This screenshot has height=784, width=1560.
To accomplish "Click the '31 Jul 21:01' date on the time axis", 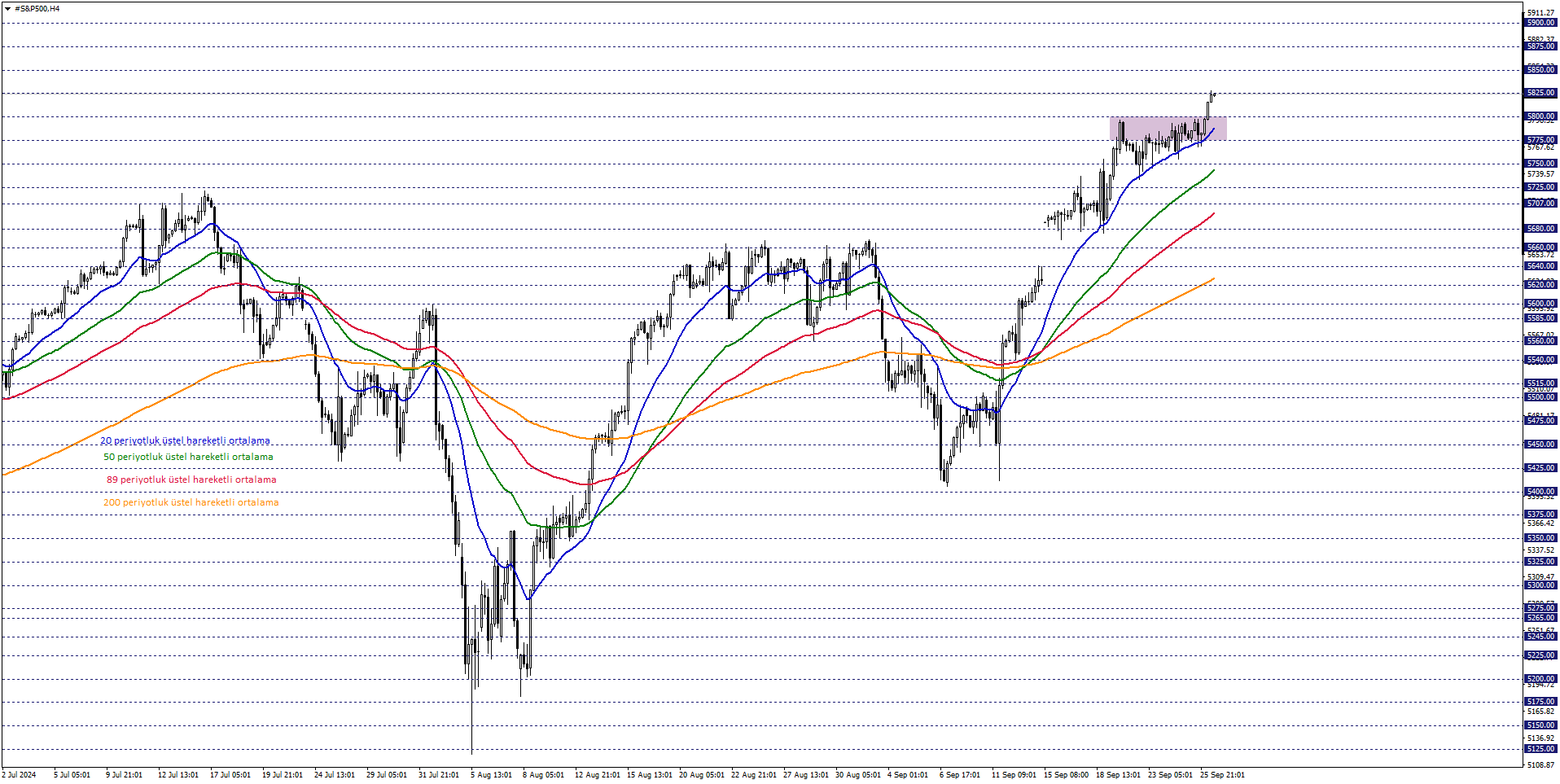I will pyautogui.click(x=439, y=775).
